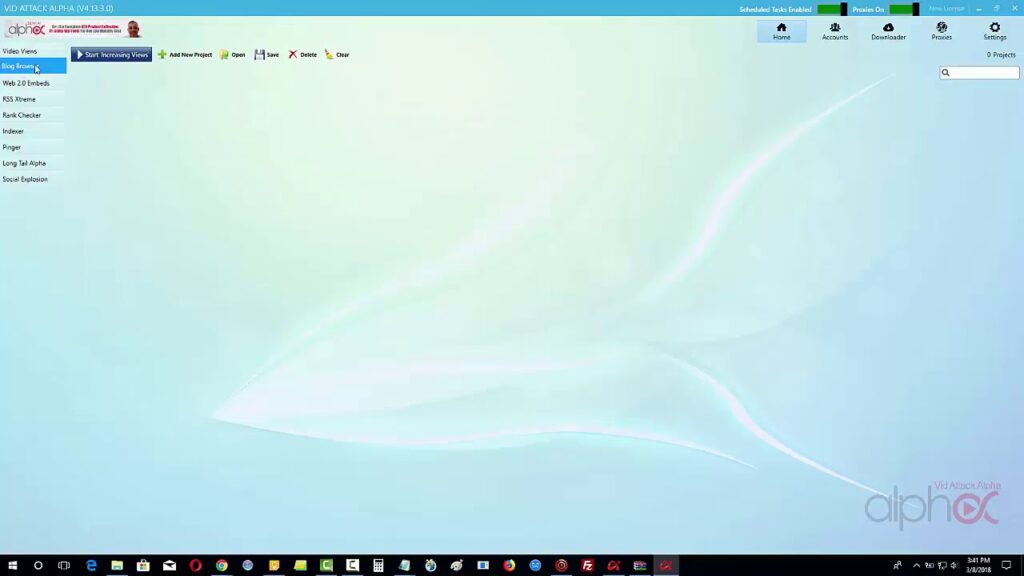Screen dimensions: 1024x576
Task: Open FileZilla from the taskbar
Action: pos(587,566)
